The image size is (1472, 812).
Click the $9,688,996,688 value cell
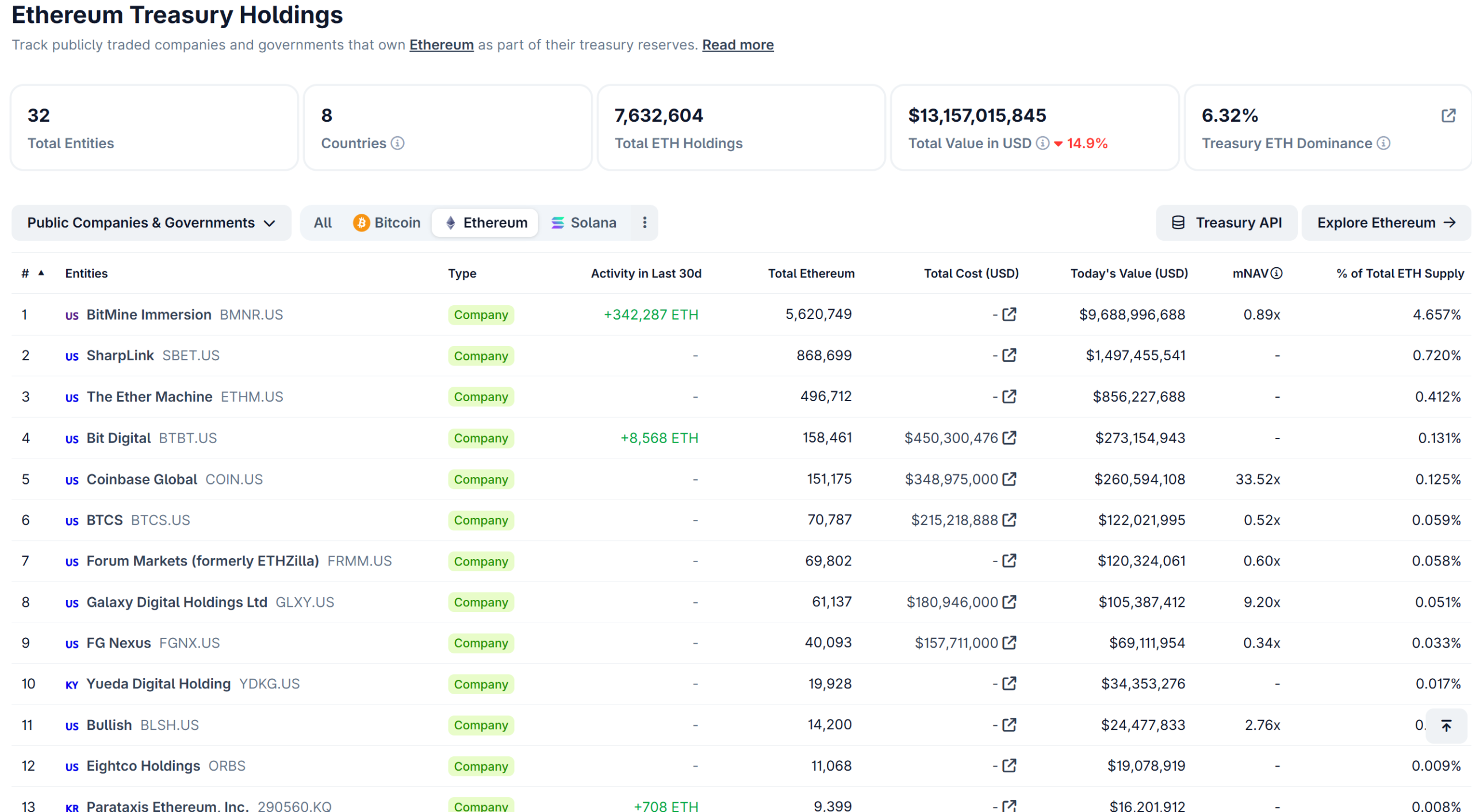[x=1132, y=314]
